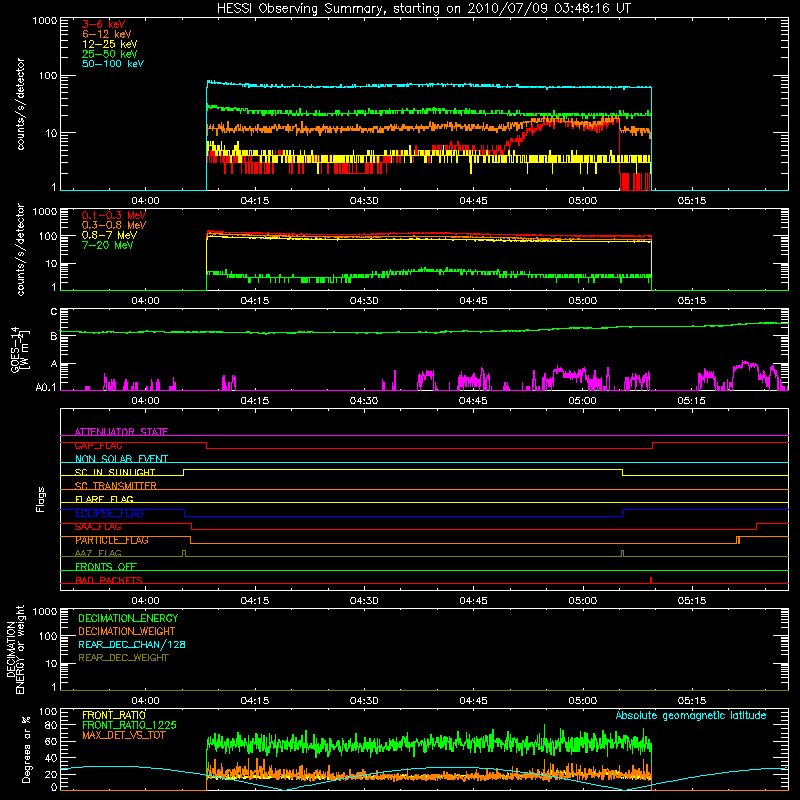Click 04:00 tick under the keV plot
Image resolution: width=800 pixels, height=800 pixels.
click(x=145, y=201)
